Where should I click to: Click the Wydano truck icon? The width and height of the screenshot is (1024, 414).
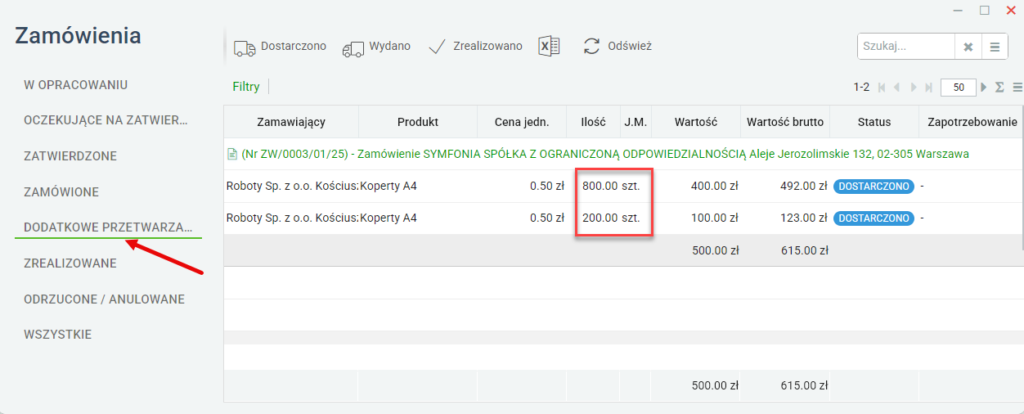(353, 48)
